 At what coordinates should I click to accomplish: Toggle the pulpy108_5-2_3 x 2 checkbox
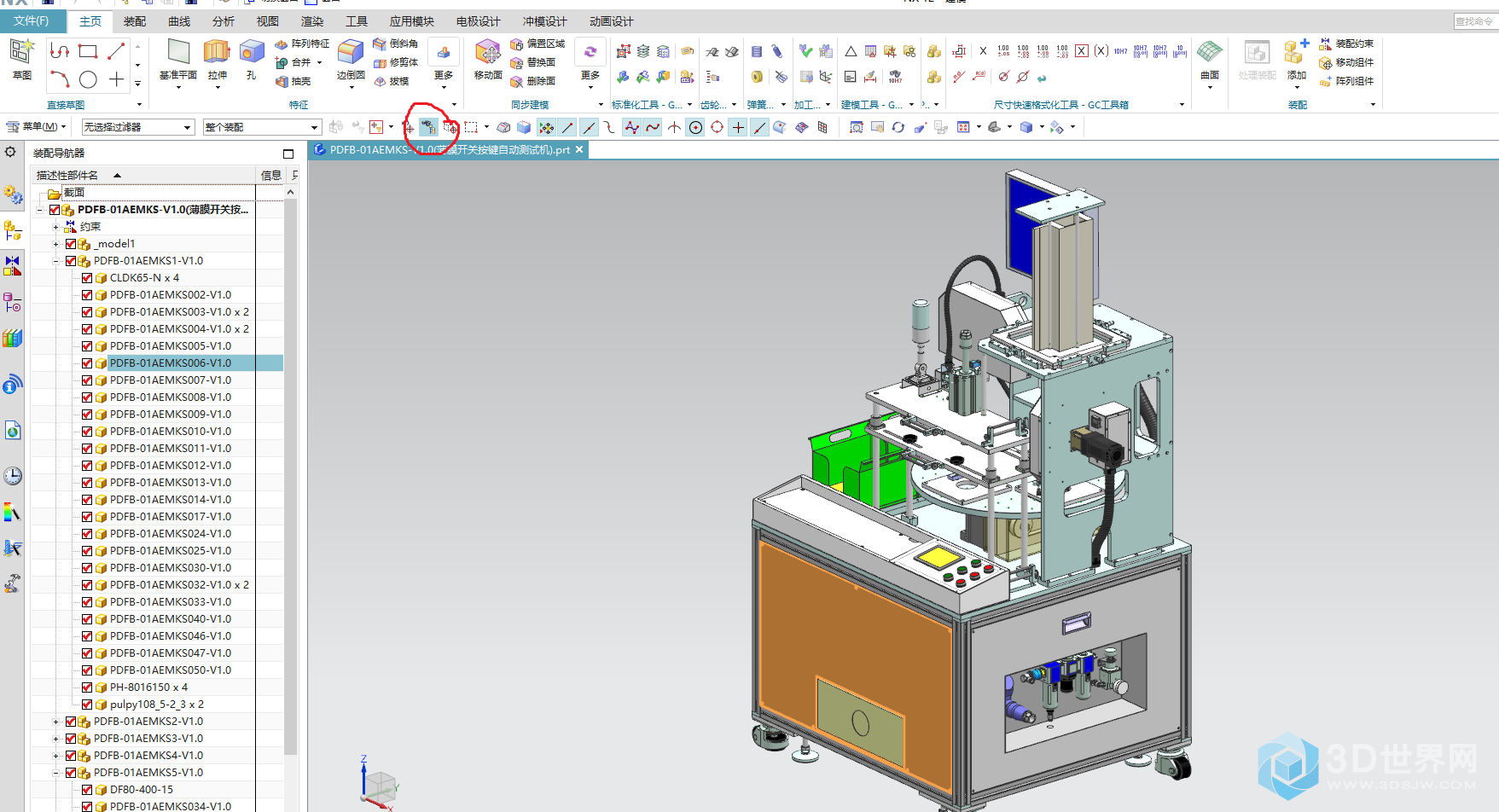[x=87, y=705]
